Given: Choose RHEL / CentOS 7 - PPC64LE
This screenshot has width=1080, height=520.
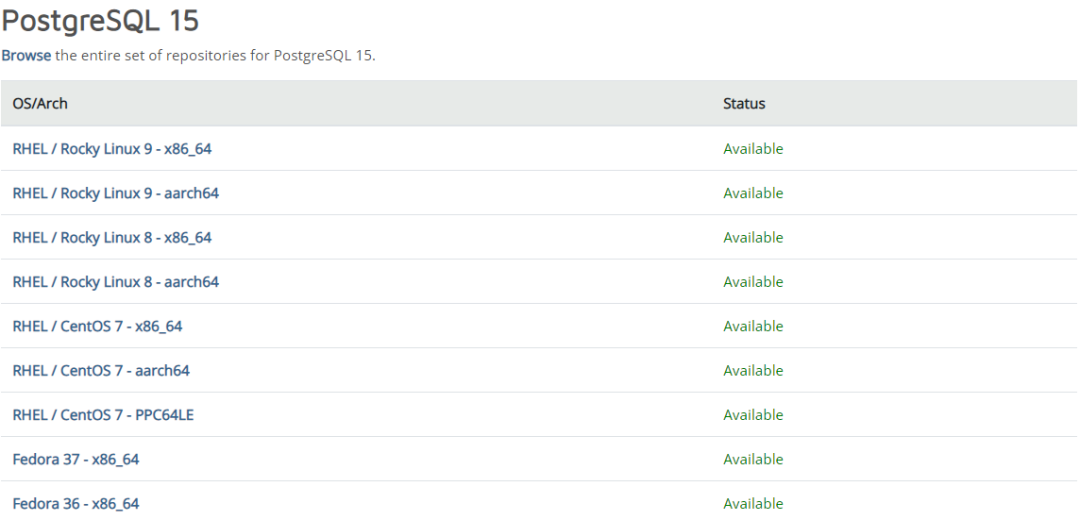Looking at the screenshot, I should coord(103,415).
